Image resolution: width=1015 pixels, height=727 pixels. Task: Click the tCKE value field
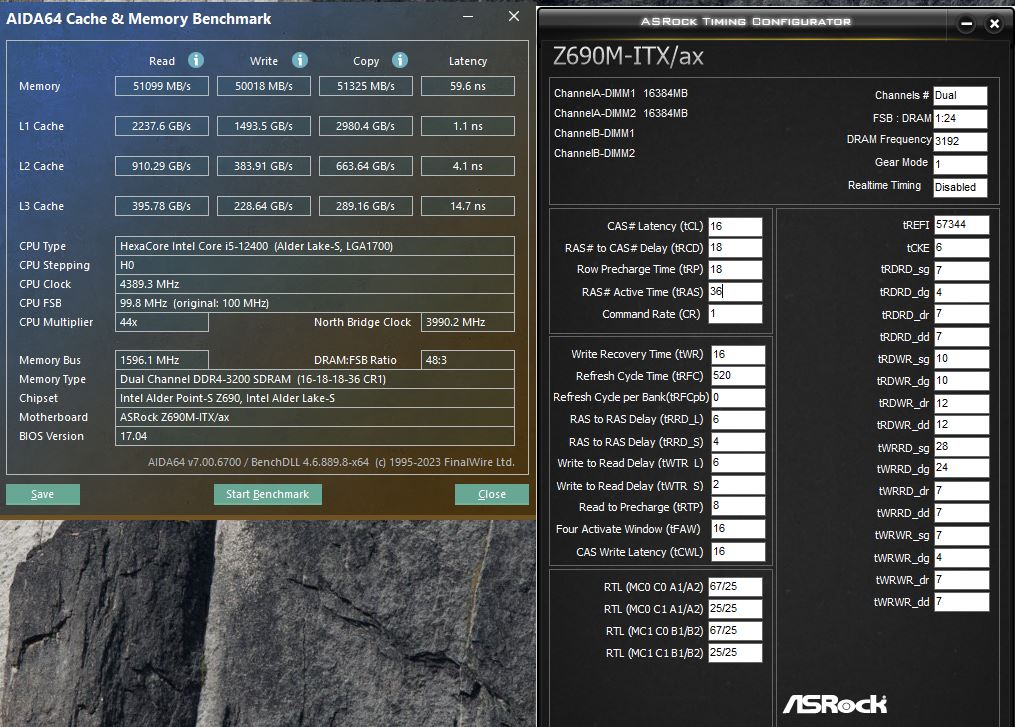click(961, 247)
